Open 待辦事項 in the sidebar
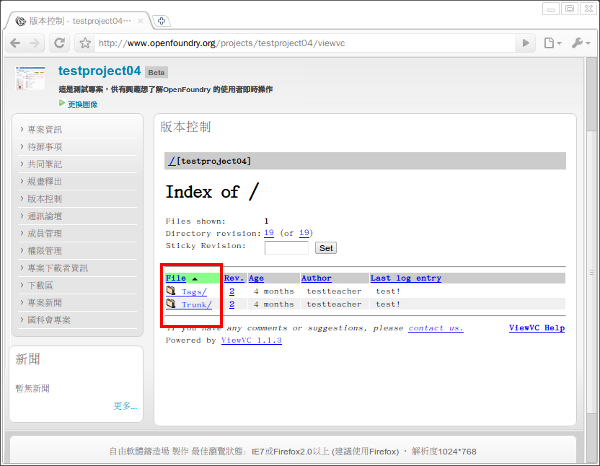The image size is (600, 466). tap(44, 147)
